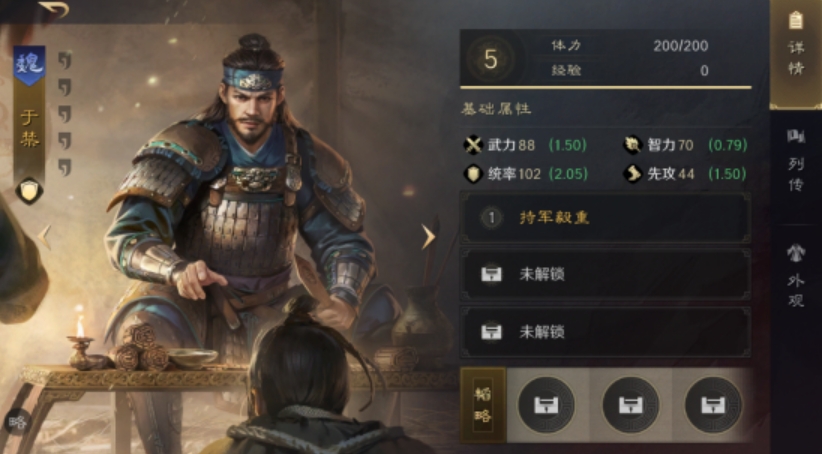Show next general with right arrow
822x454 pixels.
tap(428, 237)
